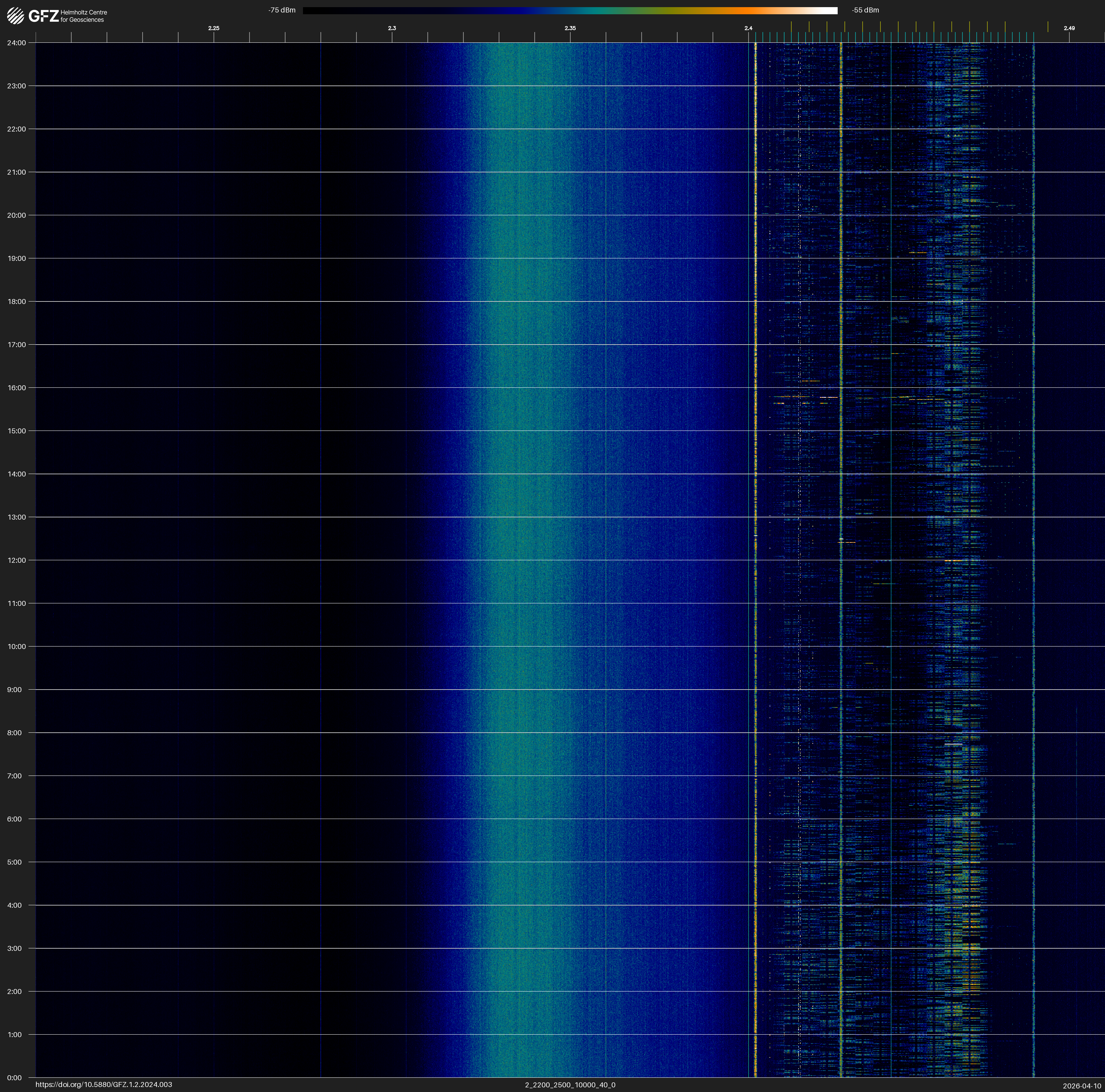This screenshot has height=1092, width=1105.
Task: Click the 2.25 frequency axis label
Action: pos(213,28)
